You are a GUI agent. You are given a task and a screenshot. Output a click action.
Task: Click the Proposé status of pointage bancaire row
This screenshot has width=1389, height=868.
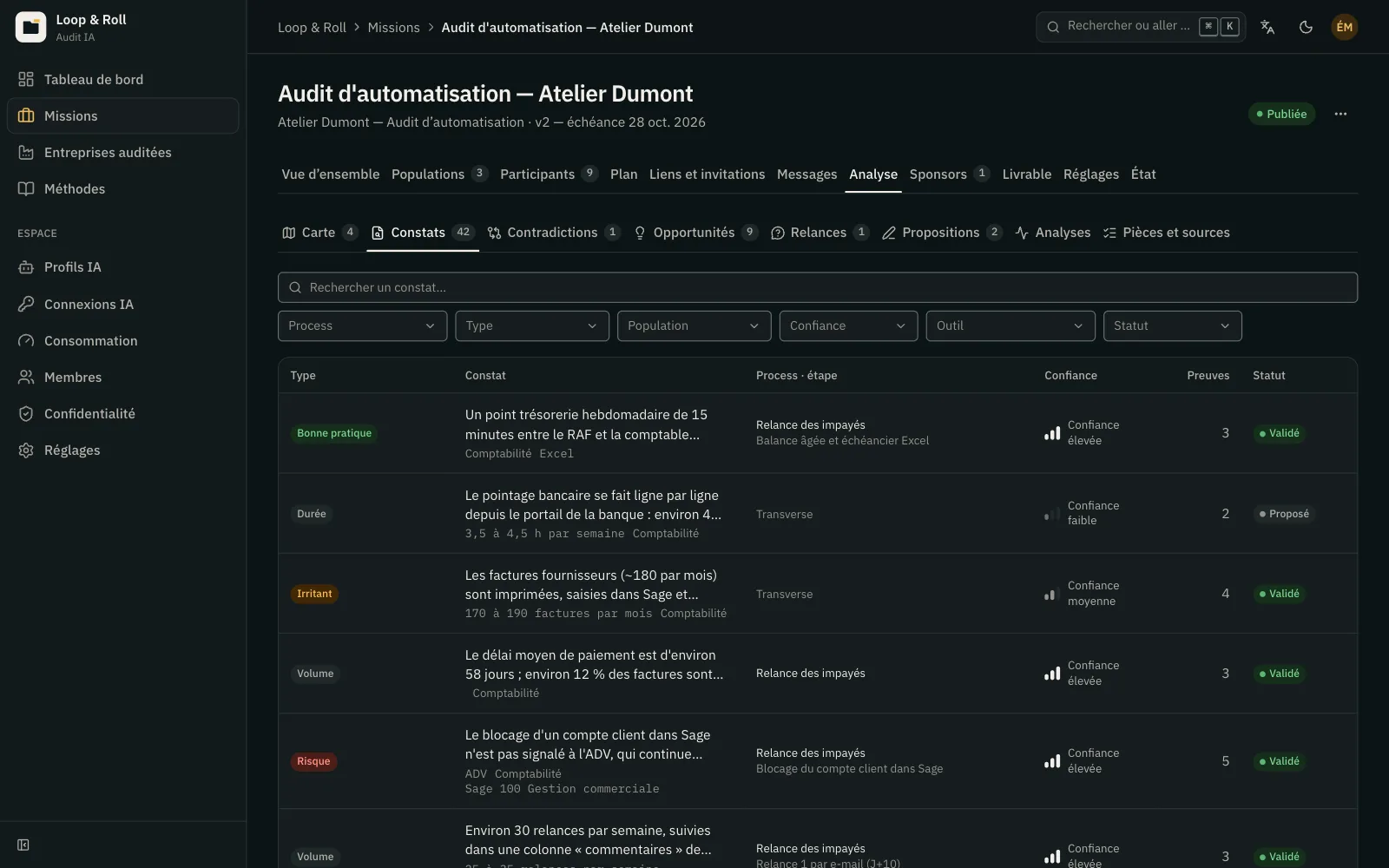tap(1284, 514)
